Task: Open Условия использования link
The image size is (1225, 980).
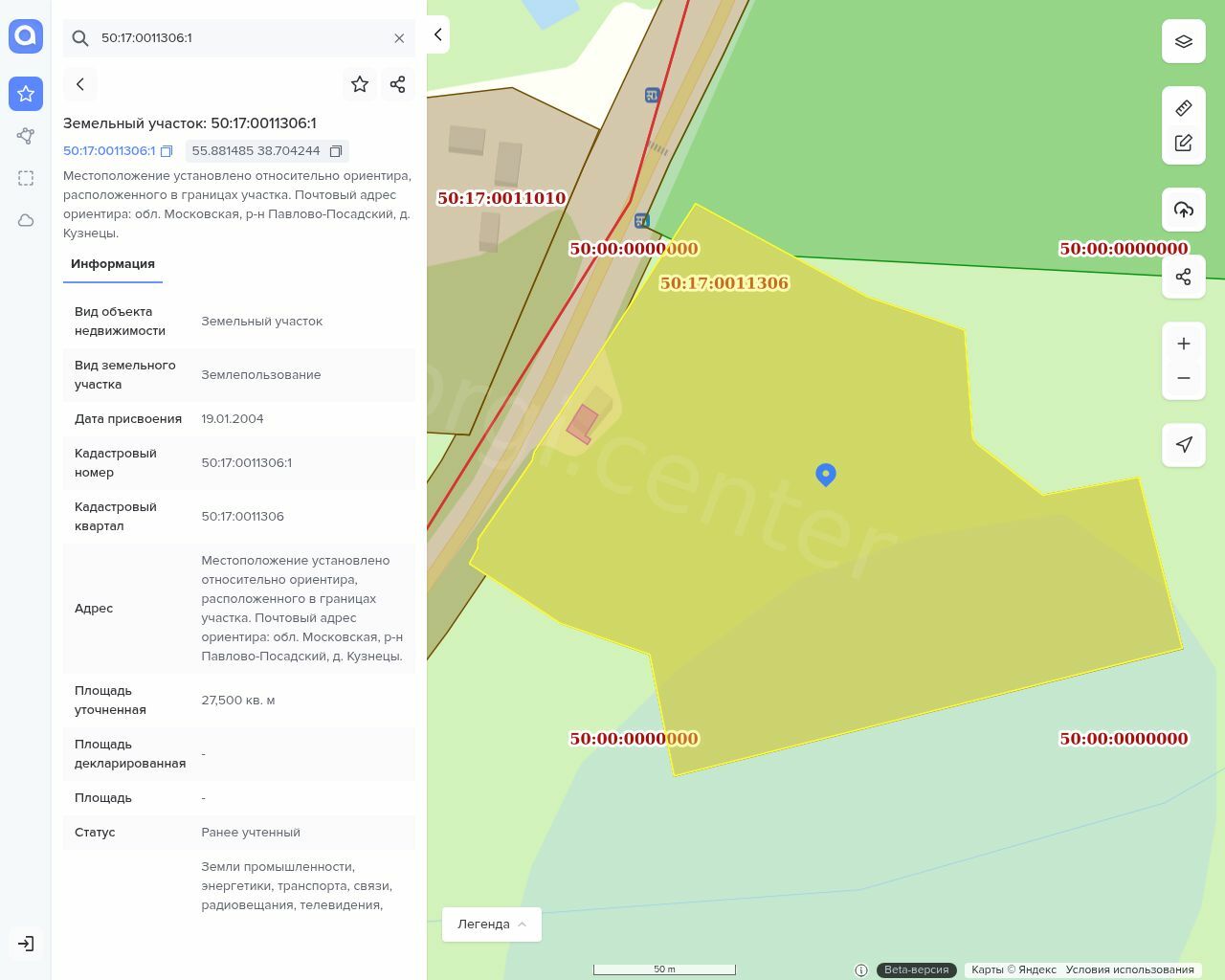Action: point(1129,969)
